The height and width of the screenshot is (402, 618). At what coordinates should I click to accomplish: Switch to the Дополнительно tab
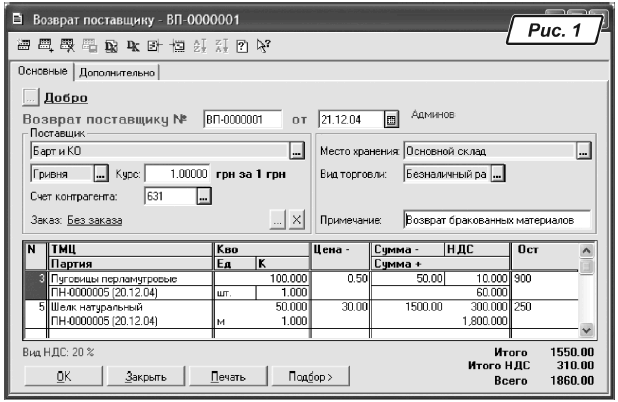[x=118, y=72]
